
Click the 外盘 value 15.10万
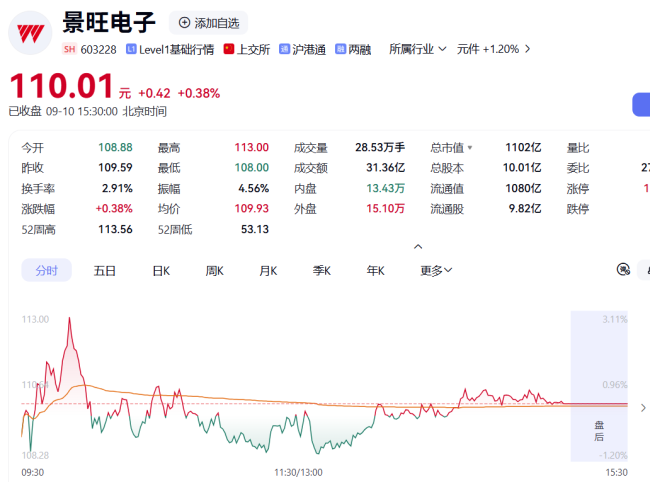pos(386,208)
